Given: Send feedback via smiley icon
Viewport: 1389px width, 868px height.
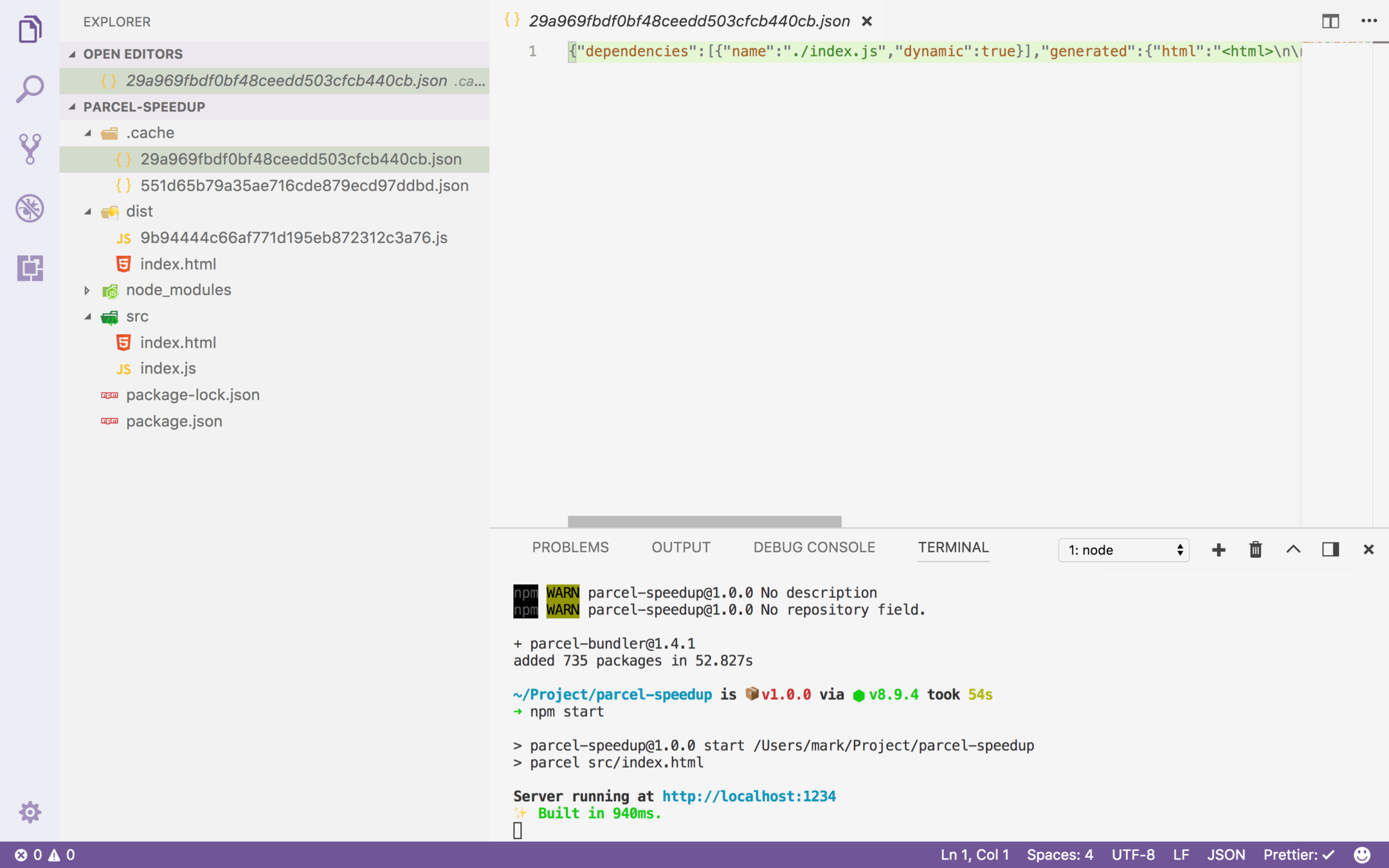Looking at the screenshot, I should pyautogui.click(x=1362, y=854).
